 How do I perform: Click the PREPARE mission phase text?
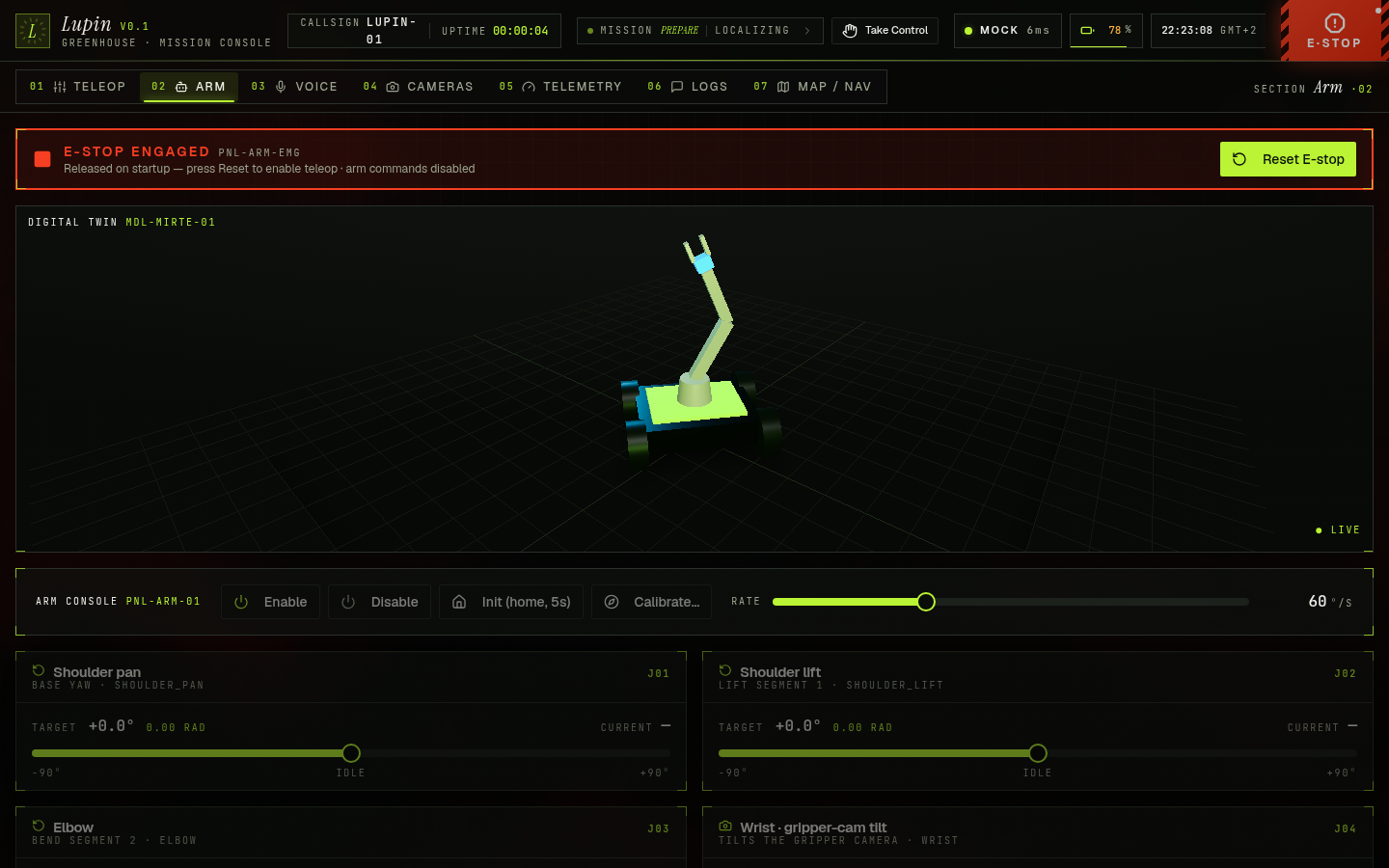pos(679,31)
